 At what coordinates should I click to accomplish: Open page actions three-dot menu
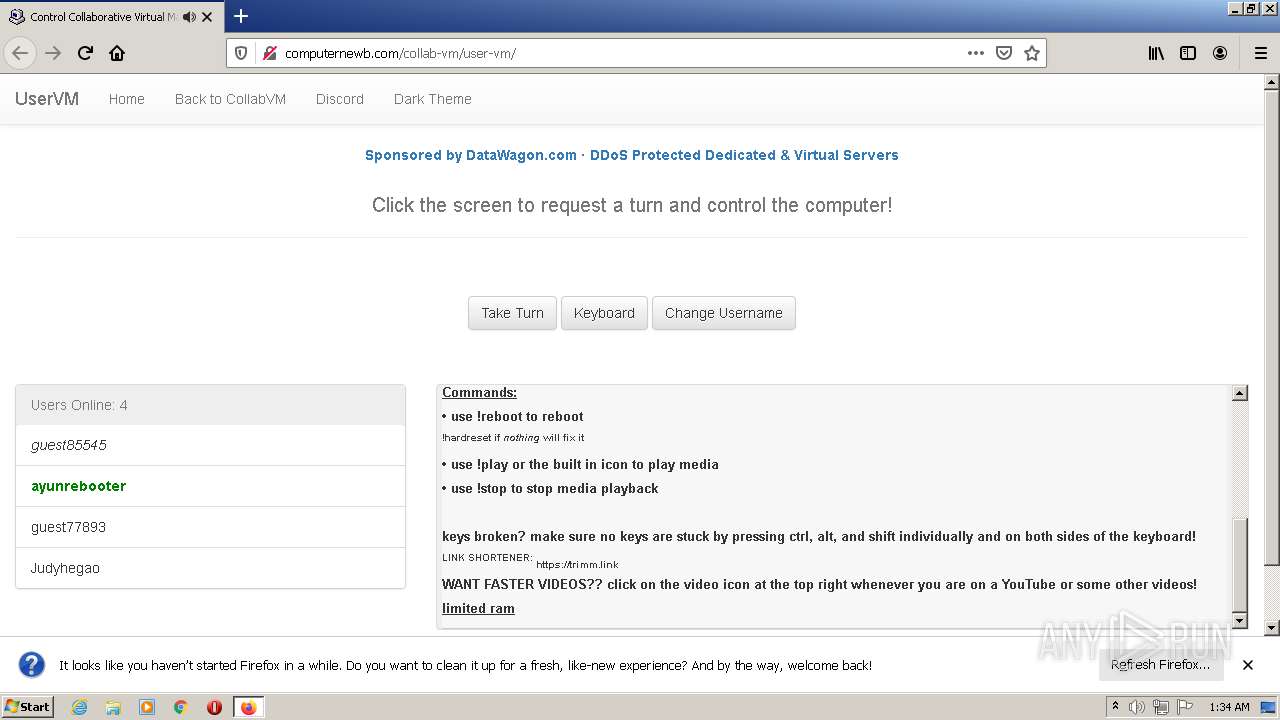click(x=976, y=53)
